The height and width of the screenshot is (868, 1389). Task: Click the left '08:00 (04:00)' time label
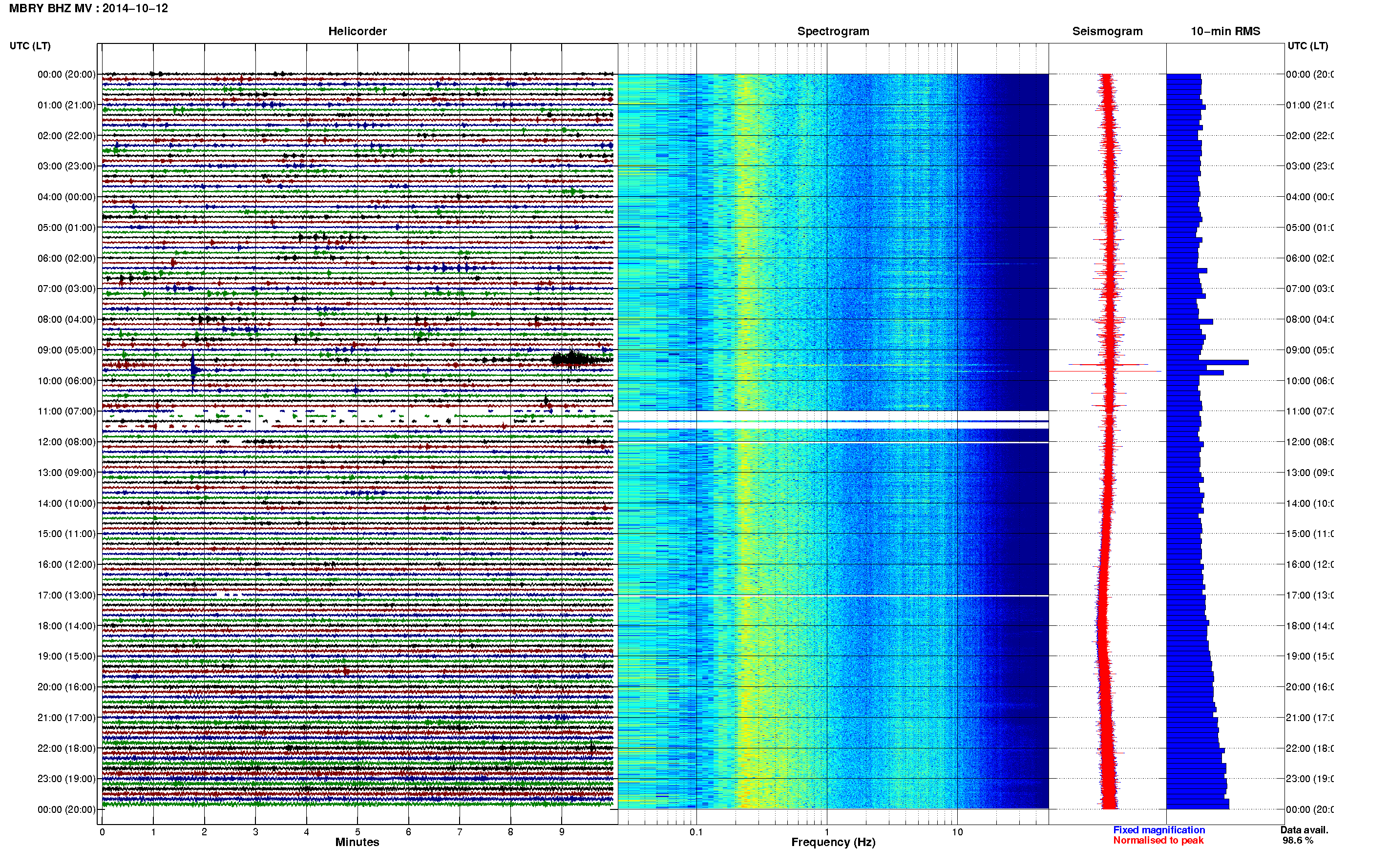66,320
